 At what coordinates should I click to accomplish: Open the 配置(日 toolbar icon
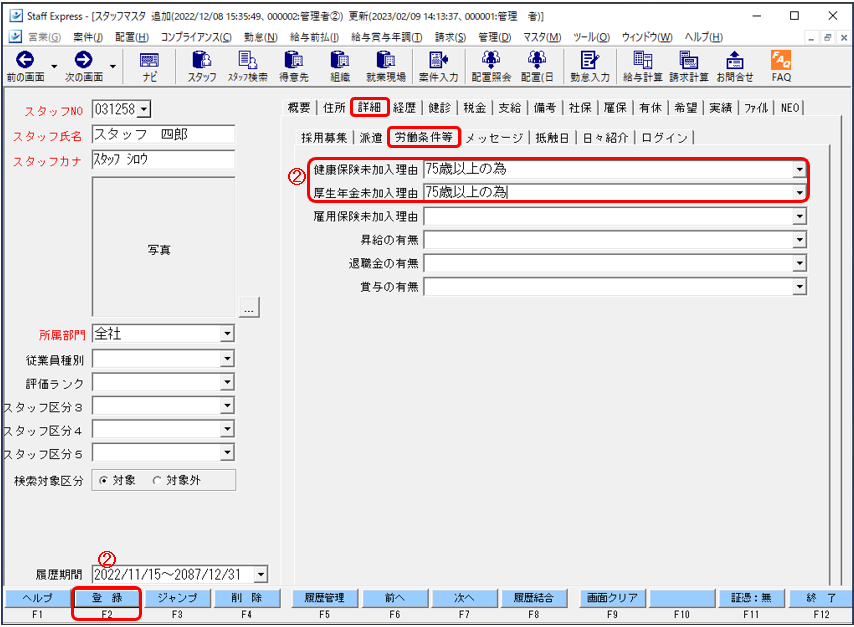[x=537, y=66]
